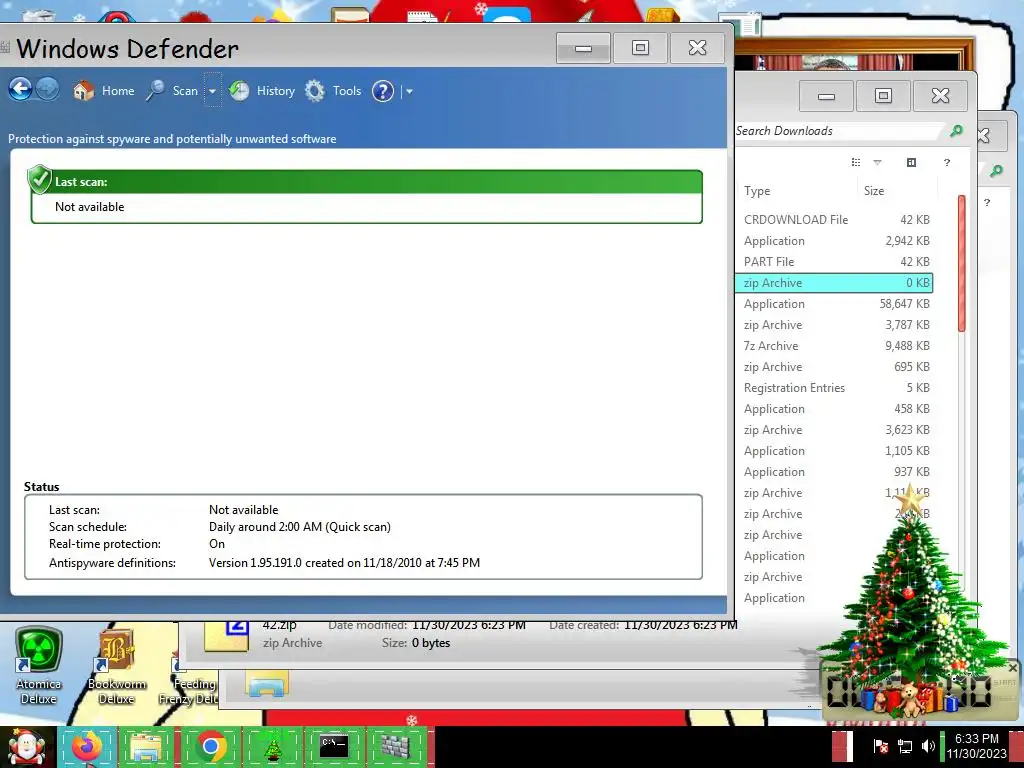Open the Atomica Deluxe desktop shortcut

[39, 666]
